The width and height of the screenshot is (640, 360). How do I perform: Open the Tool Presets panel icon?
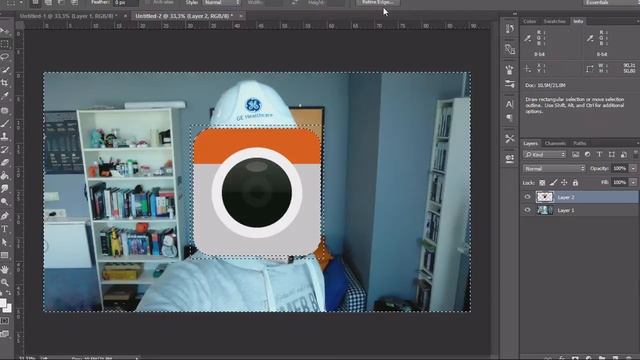[509, 138]
